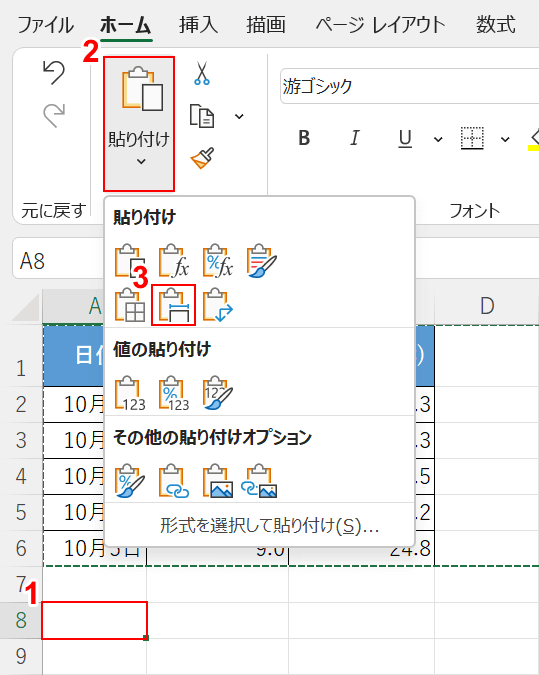Viewport: 539px width, 675px height.
Task: Select row 5 header
Action: (x=21, y=512)
